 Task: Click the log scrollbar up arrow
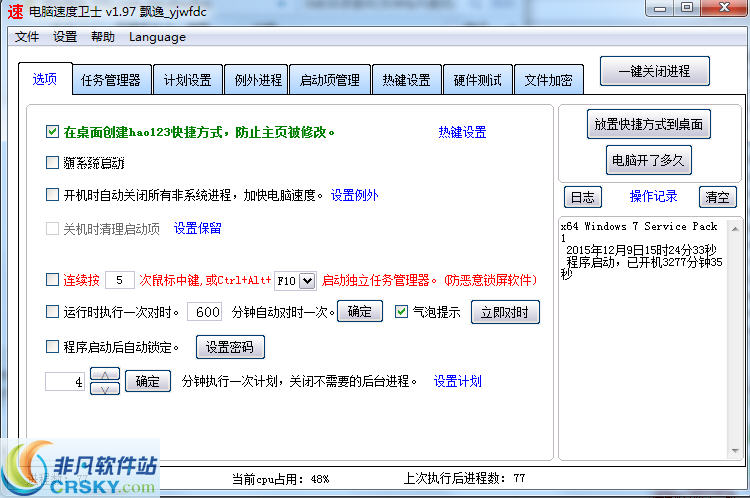tap(735, 229)
